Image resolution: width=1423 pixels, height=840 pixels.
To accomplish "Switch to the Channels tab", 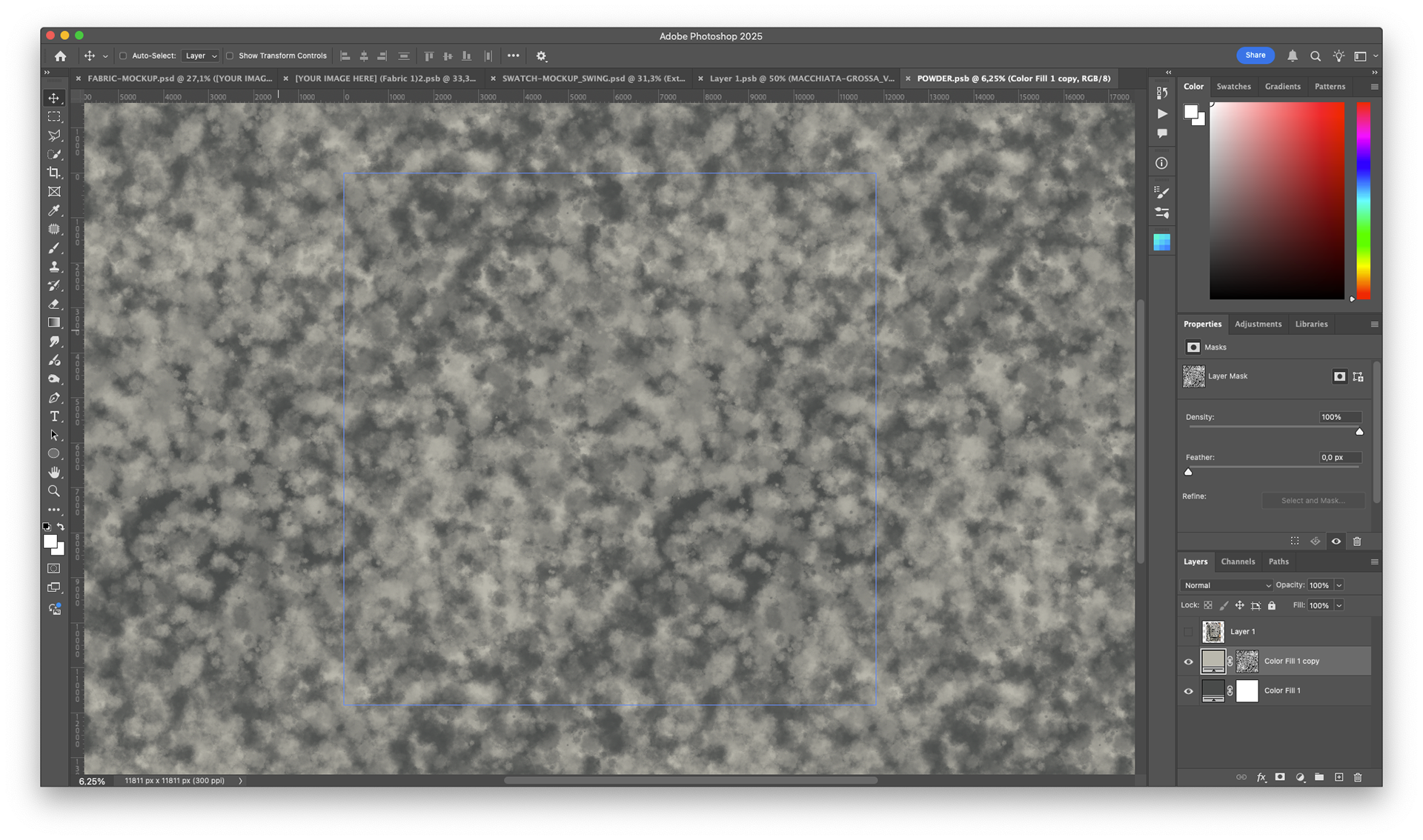I will tap(1238, 561).
